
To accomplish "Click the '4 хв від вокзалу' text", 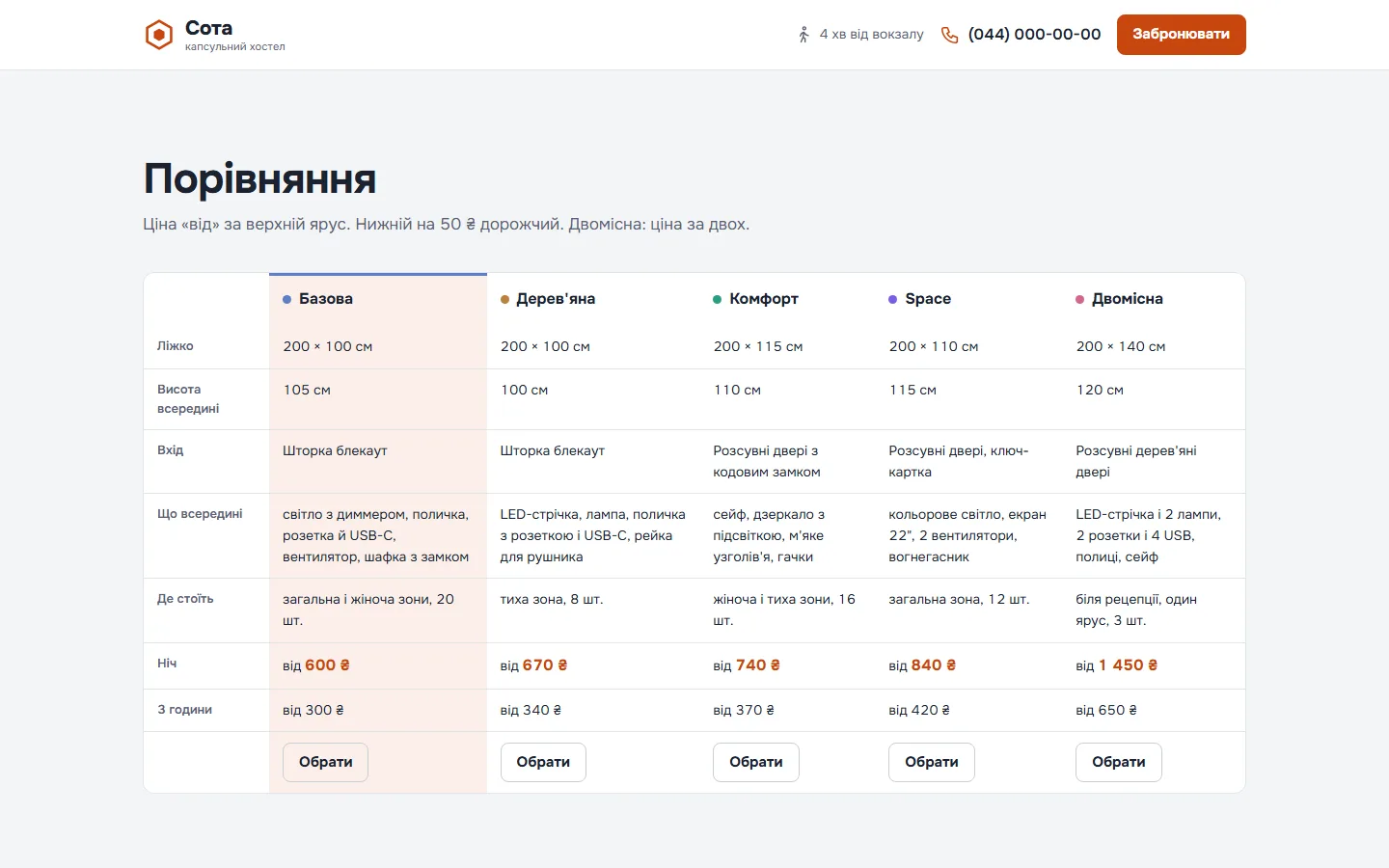I will pyautogui.click(x=872, y=35).
